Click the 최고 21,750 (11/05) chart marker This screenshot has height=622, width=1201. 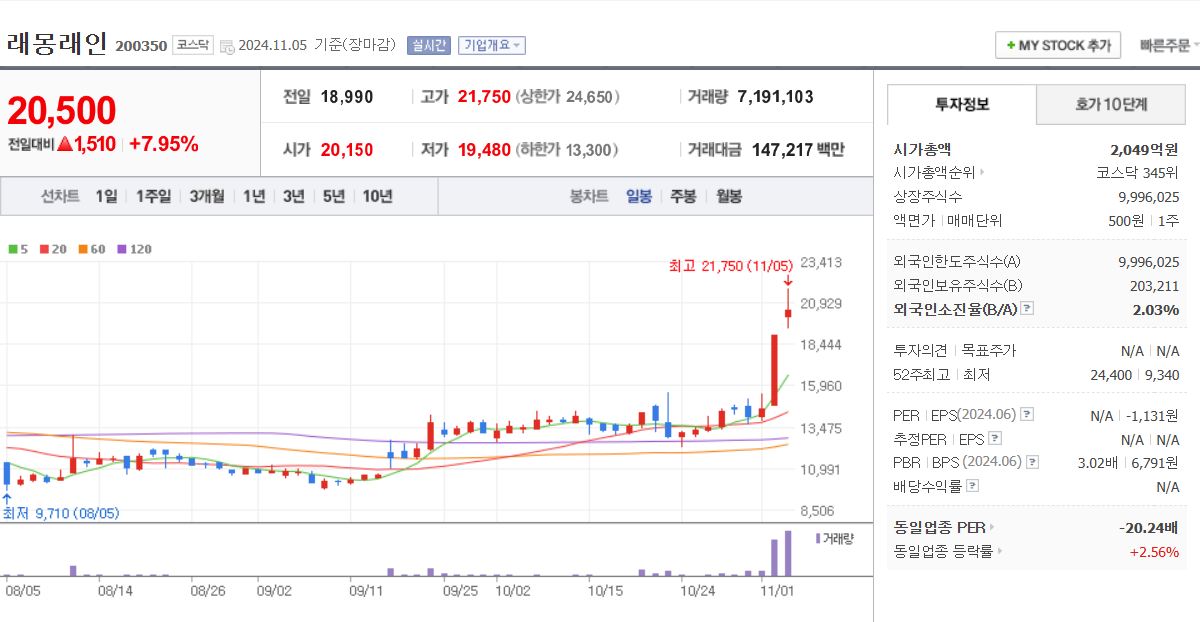coord(731,266)
